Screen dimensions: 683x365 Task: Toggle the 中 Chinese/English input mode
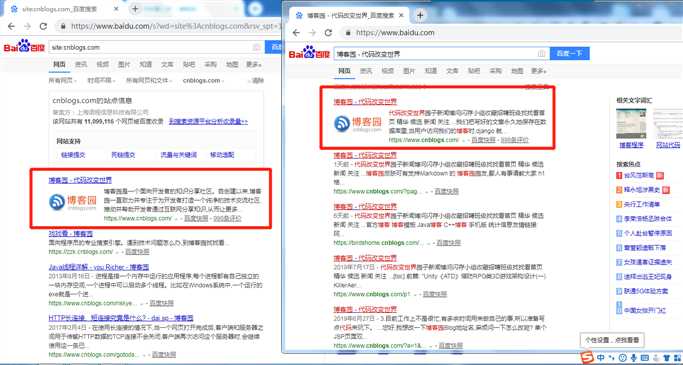[x=600, y=358]
